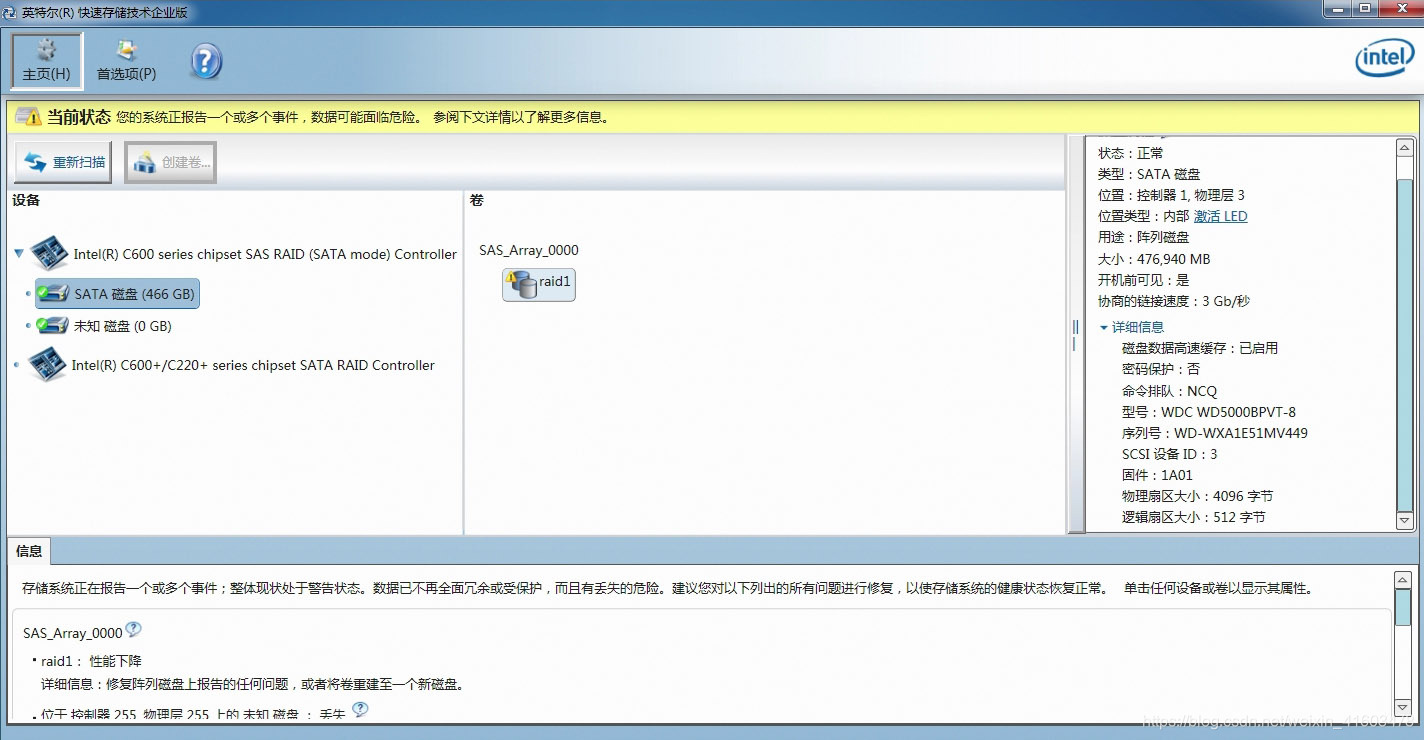Image resolution: width=1424 pixels, height=740 pixels.
Task: Click the 命令排队：NCQ line
Action: [x=1170, y=391]
